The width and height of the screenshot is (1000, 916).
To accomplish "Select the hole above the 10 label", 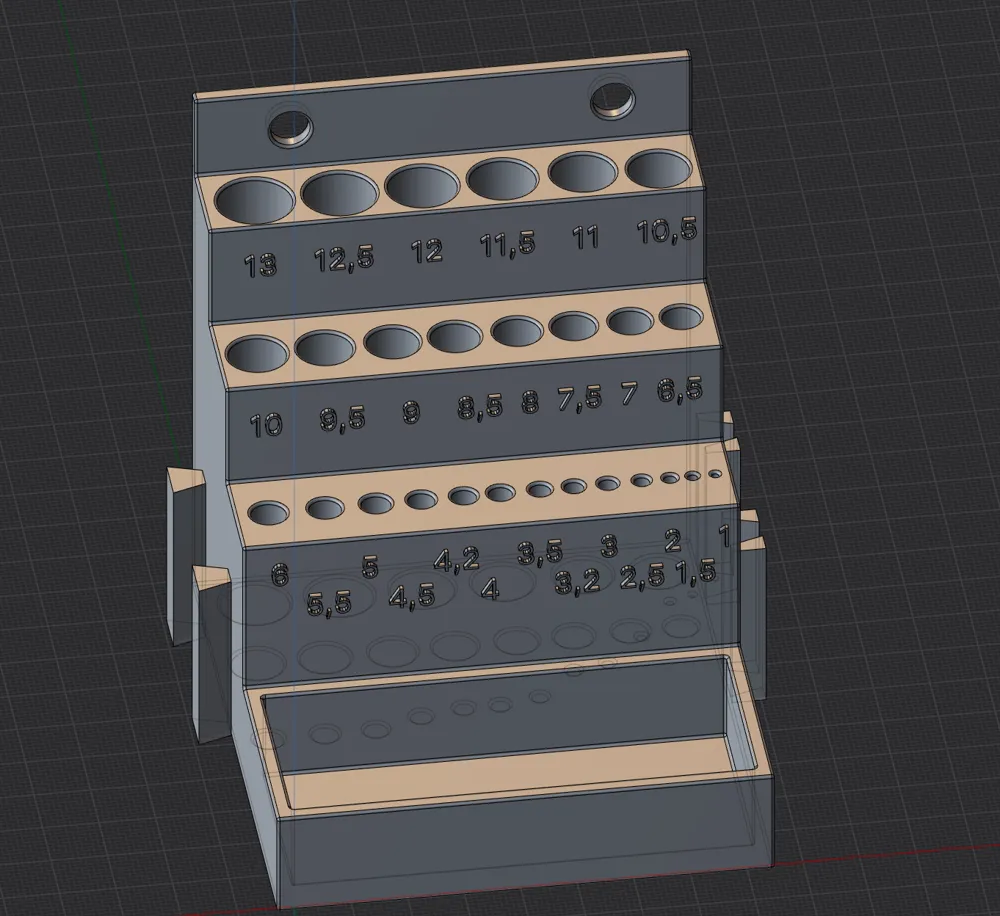I will [x=258, y=355].
